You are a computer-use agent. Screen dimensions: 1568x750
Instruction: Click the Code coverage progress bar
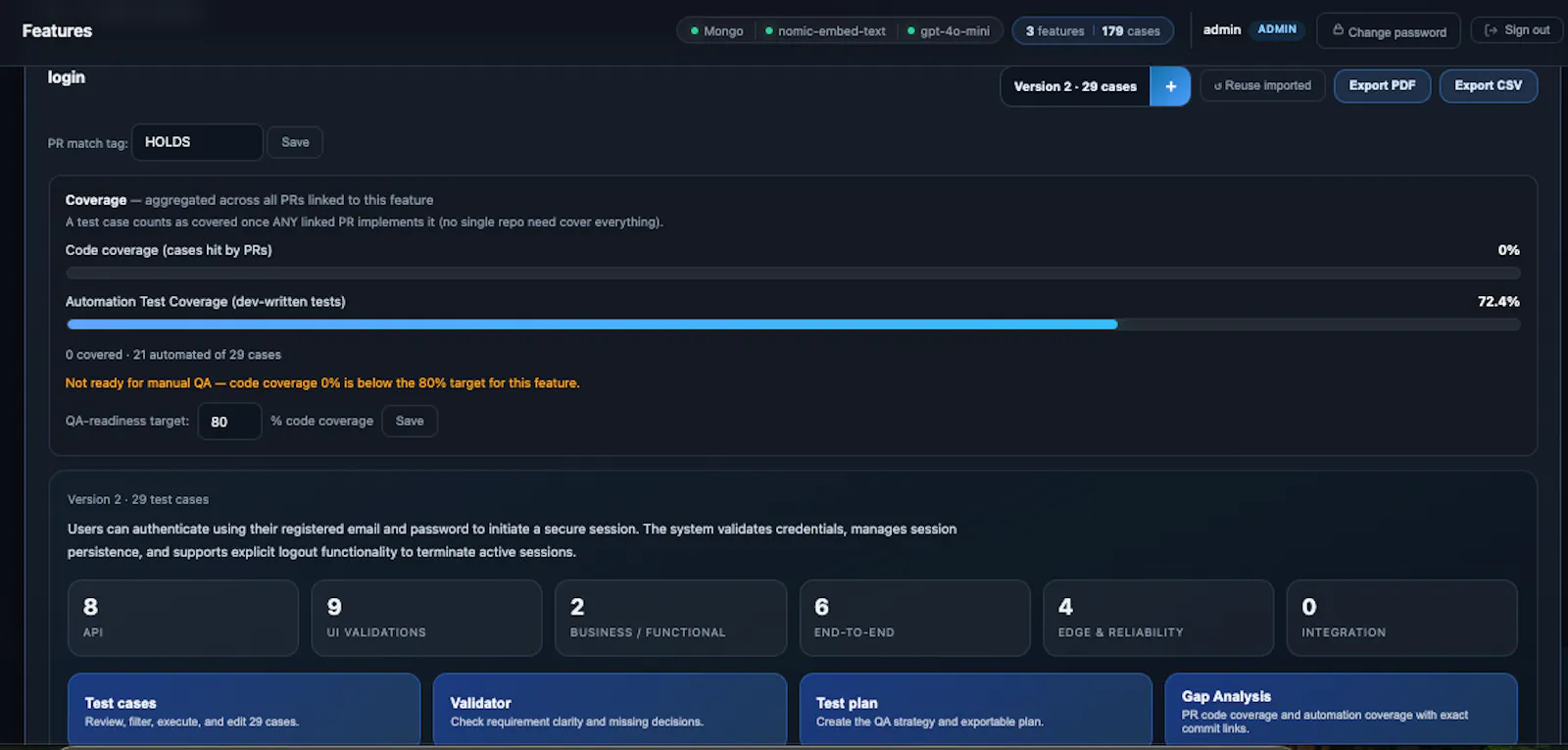tap(793, 273)
